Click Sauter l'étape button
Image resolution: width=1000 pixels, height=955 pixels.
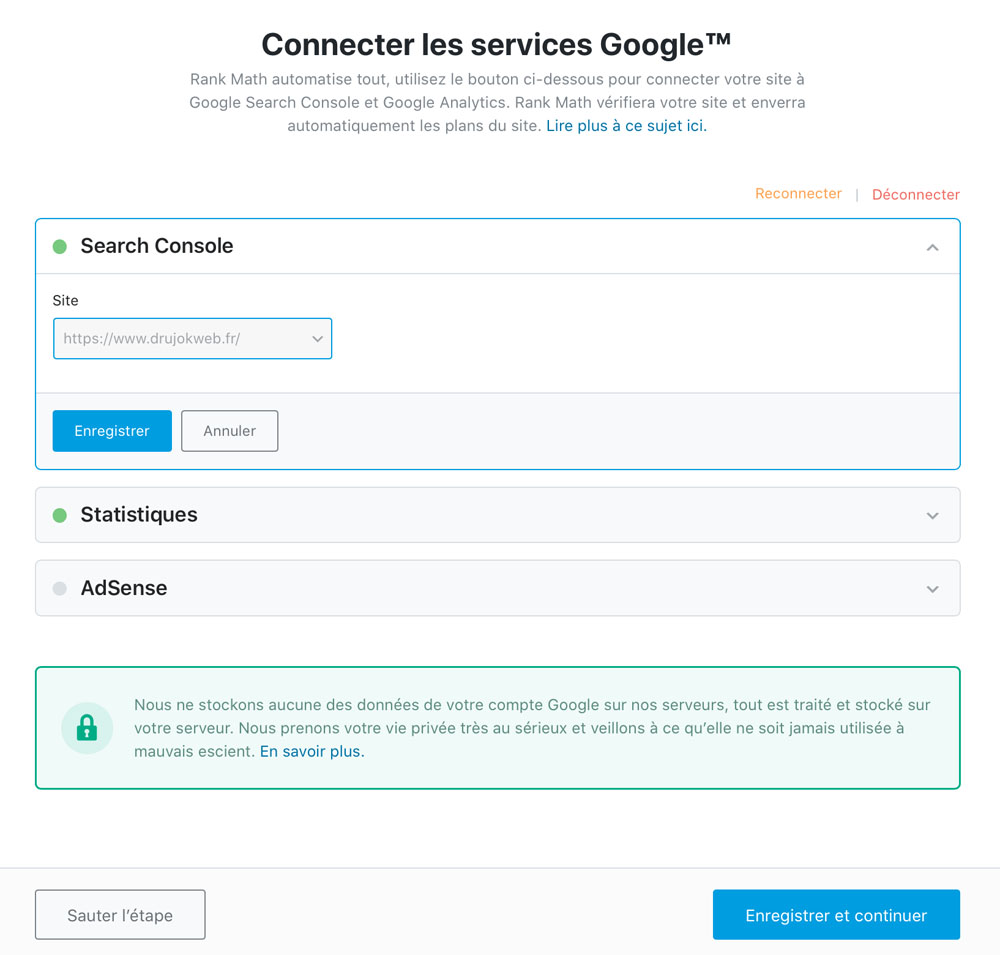[120, 915]
